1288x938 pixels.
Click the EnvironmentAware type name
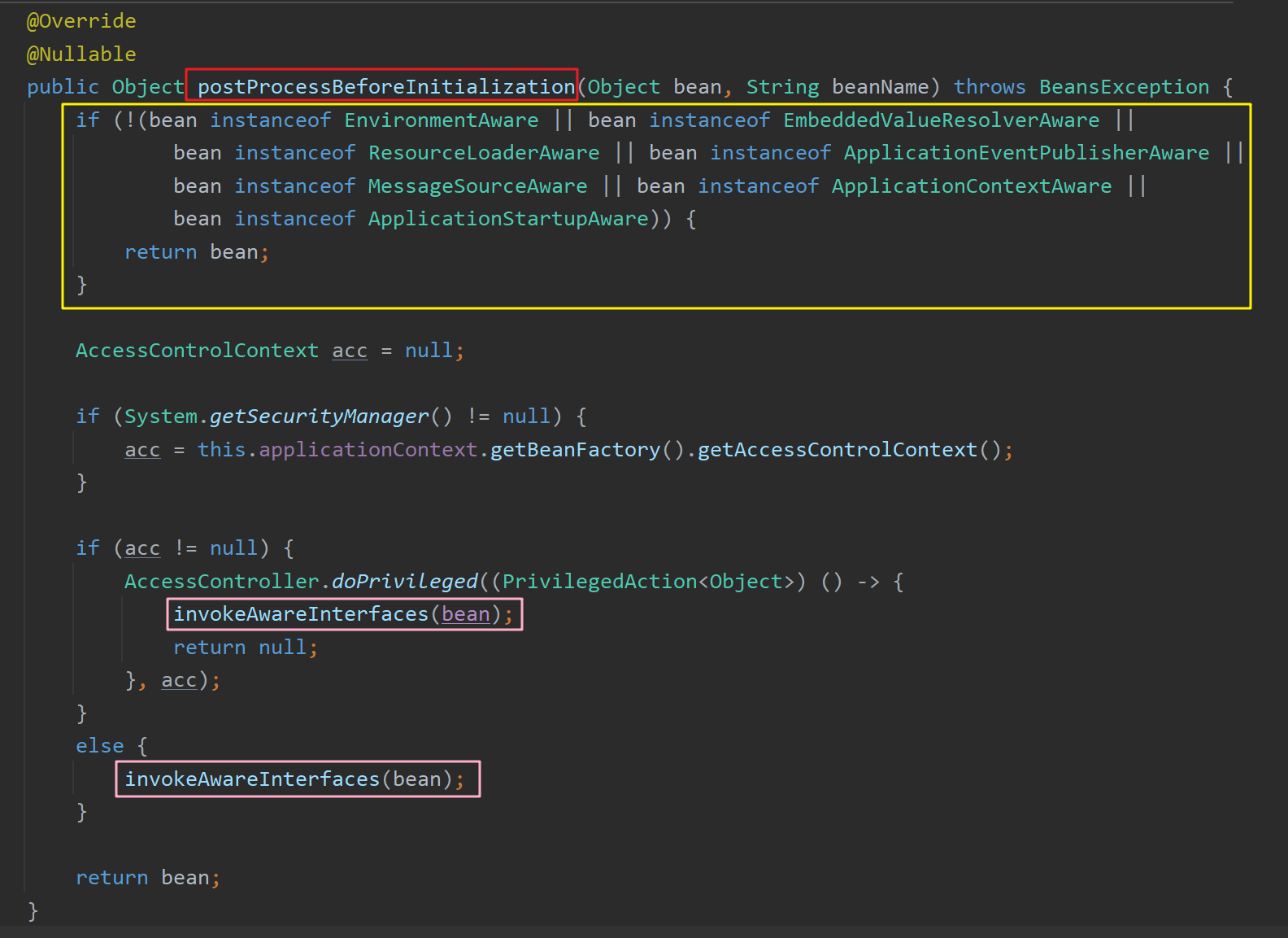click(x=441, y=120)
